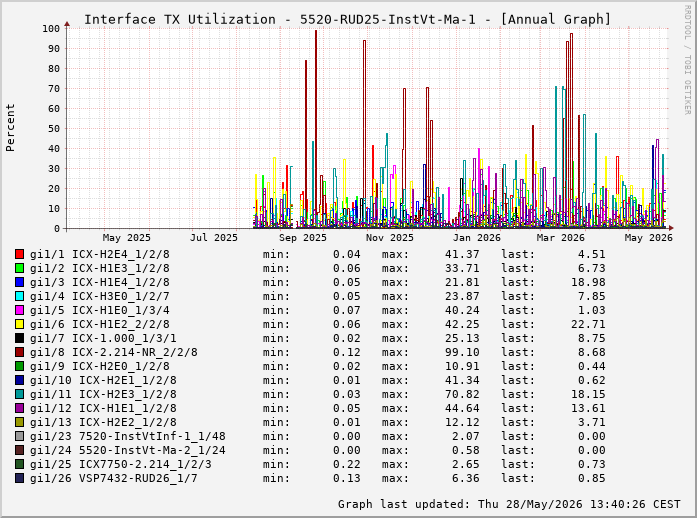The height and width of the screenshot is (518, 697).
Task: Click the gi1/26 max value 6.36
Action: tap(466, 478)
